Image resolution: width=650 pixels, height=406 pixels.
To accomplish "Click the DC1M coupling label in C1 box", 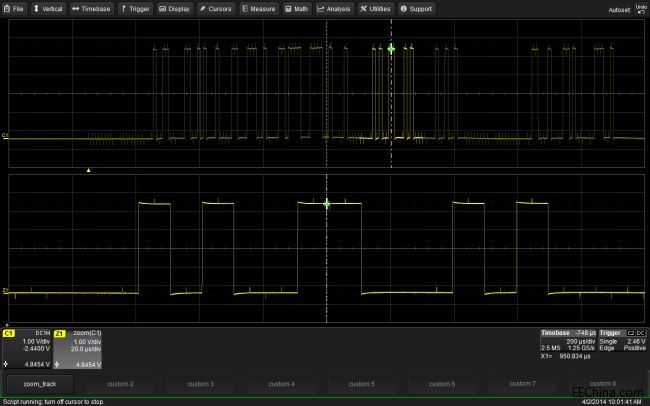I will click(x=43, y=333).
